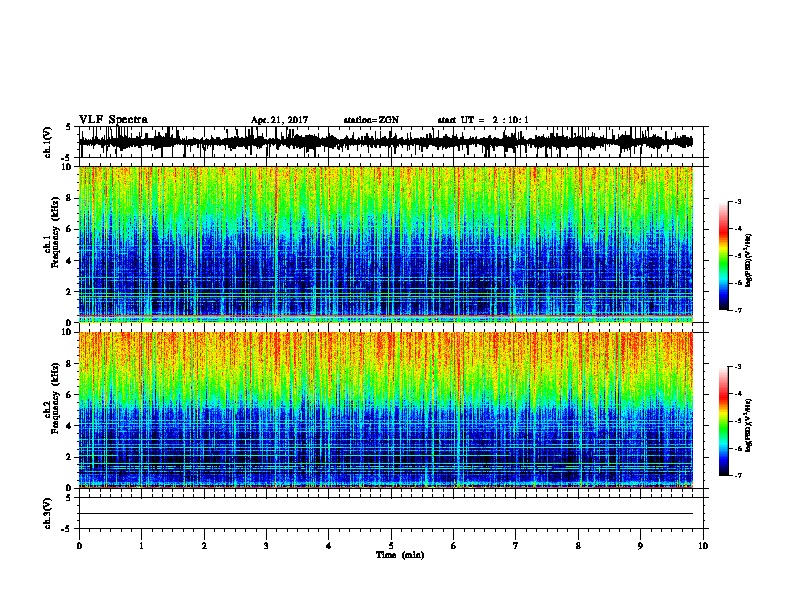
Task: Click the ch.2 spectrogram color bar
Action: (724, 421)
